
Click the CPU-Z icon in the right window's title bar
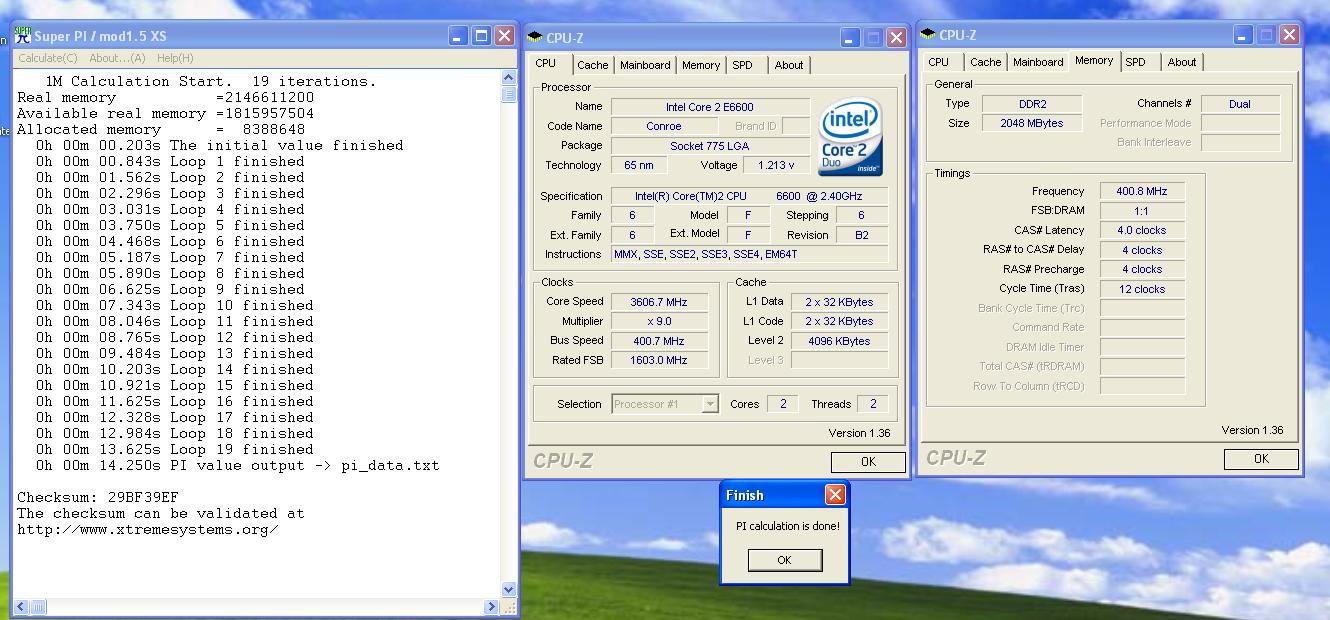point(928,35)
